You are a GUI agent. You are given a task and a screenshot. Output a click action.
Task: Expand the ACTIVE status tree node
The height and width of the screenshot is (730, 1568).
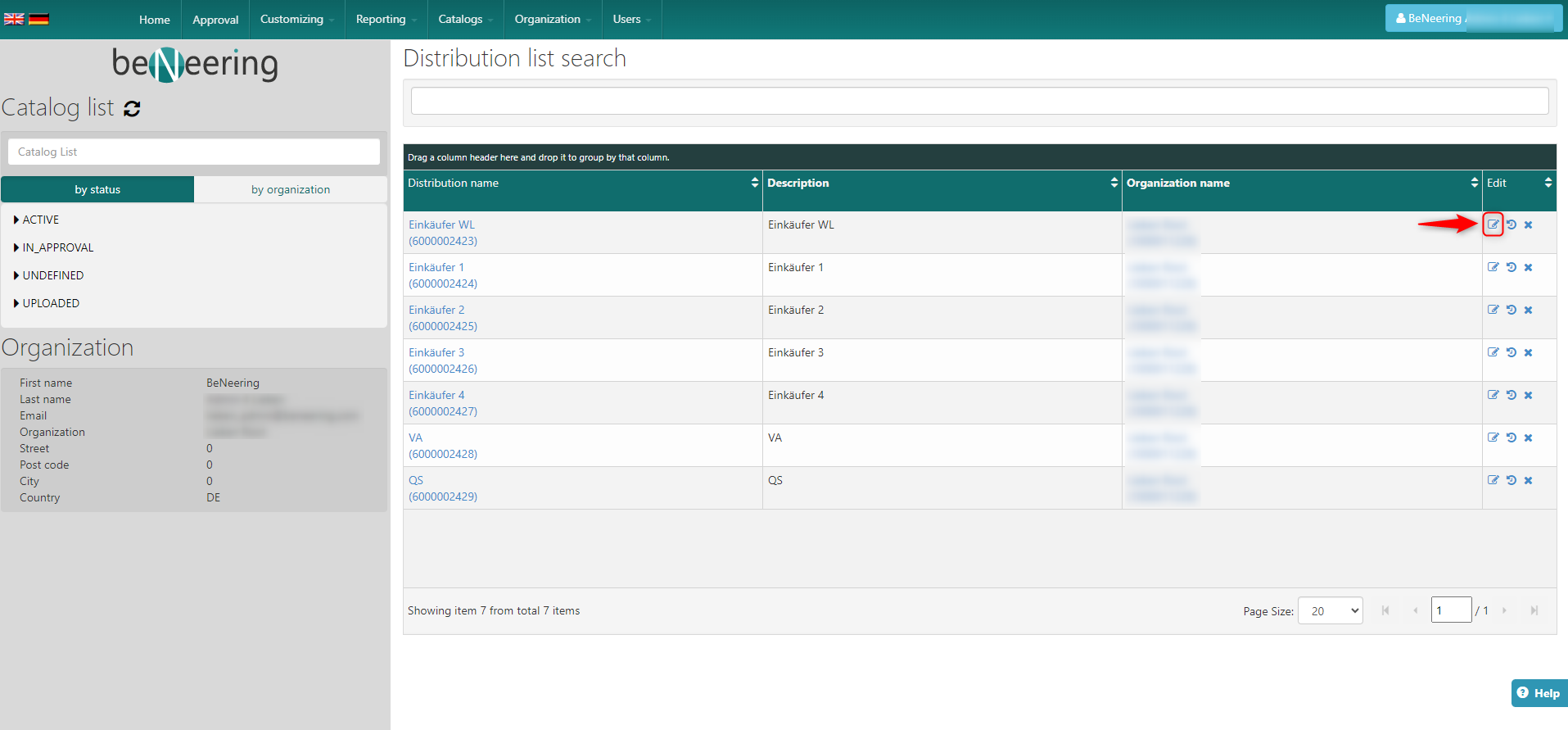coord(16,220)
